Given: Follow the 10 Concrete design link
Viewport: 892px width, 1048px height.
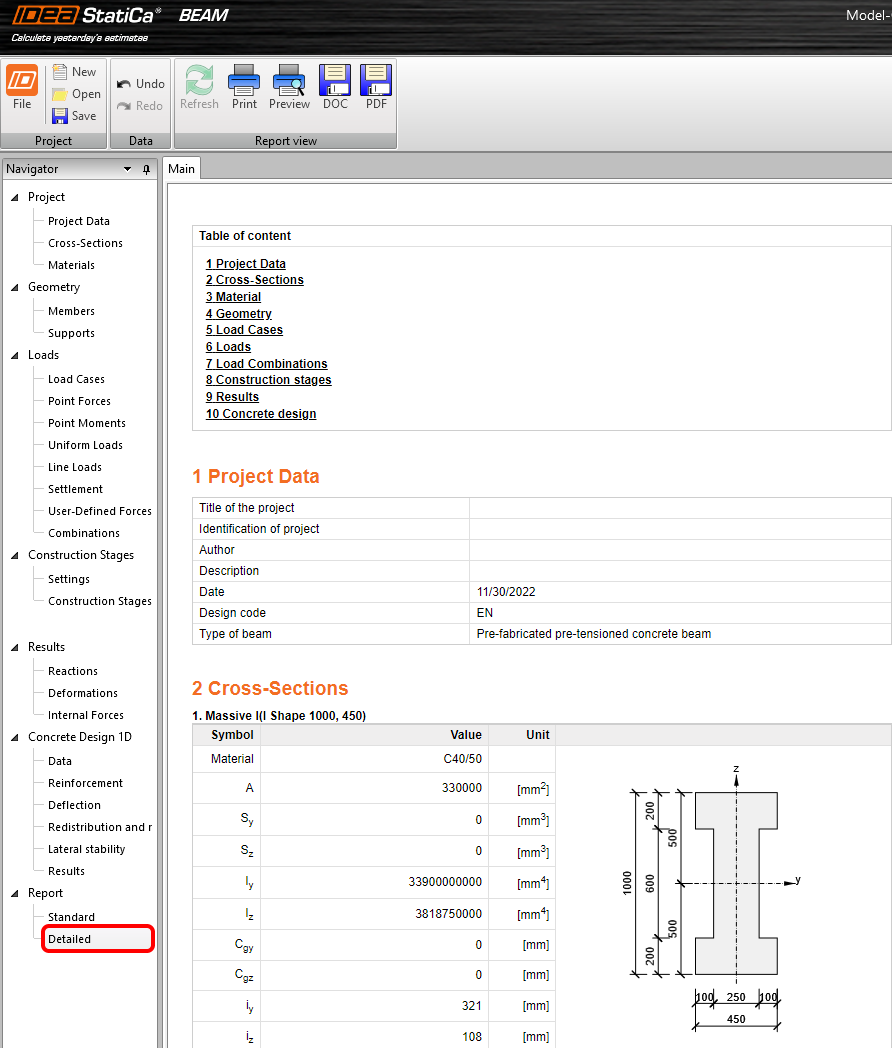Looking at the screenshot, I should pos(261,414).
